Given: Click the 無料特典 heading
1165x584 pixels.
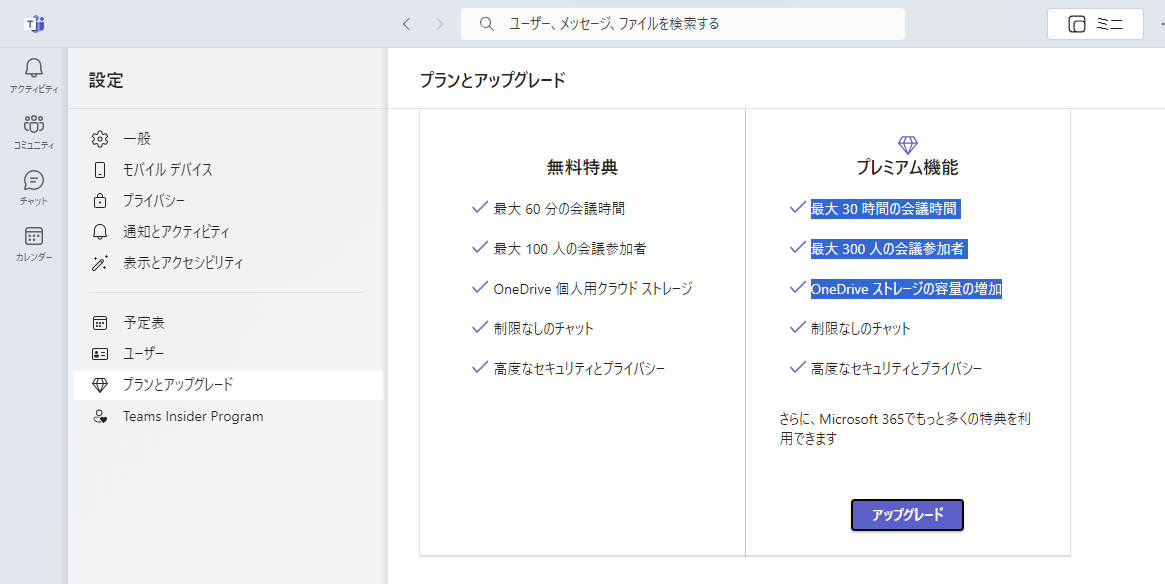Looking at the screenshot, I should pos(582,168).
